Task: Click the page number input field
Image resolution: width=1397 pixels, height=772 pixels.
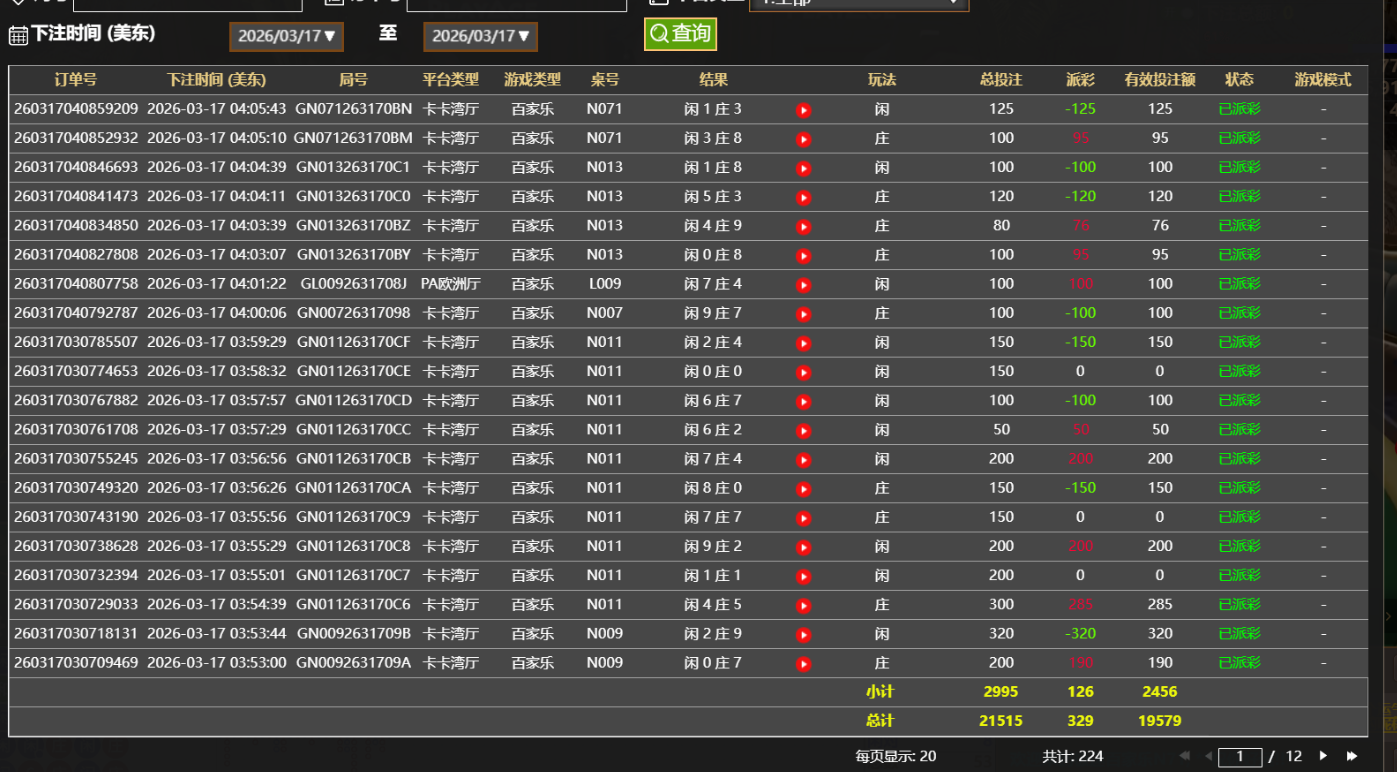Action: (1240, 757)
